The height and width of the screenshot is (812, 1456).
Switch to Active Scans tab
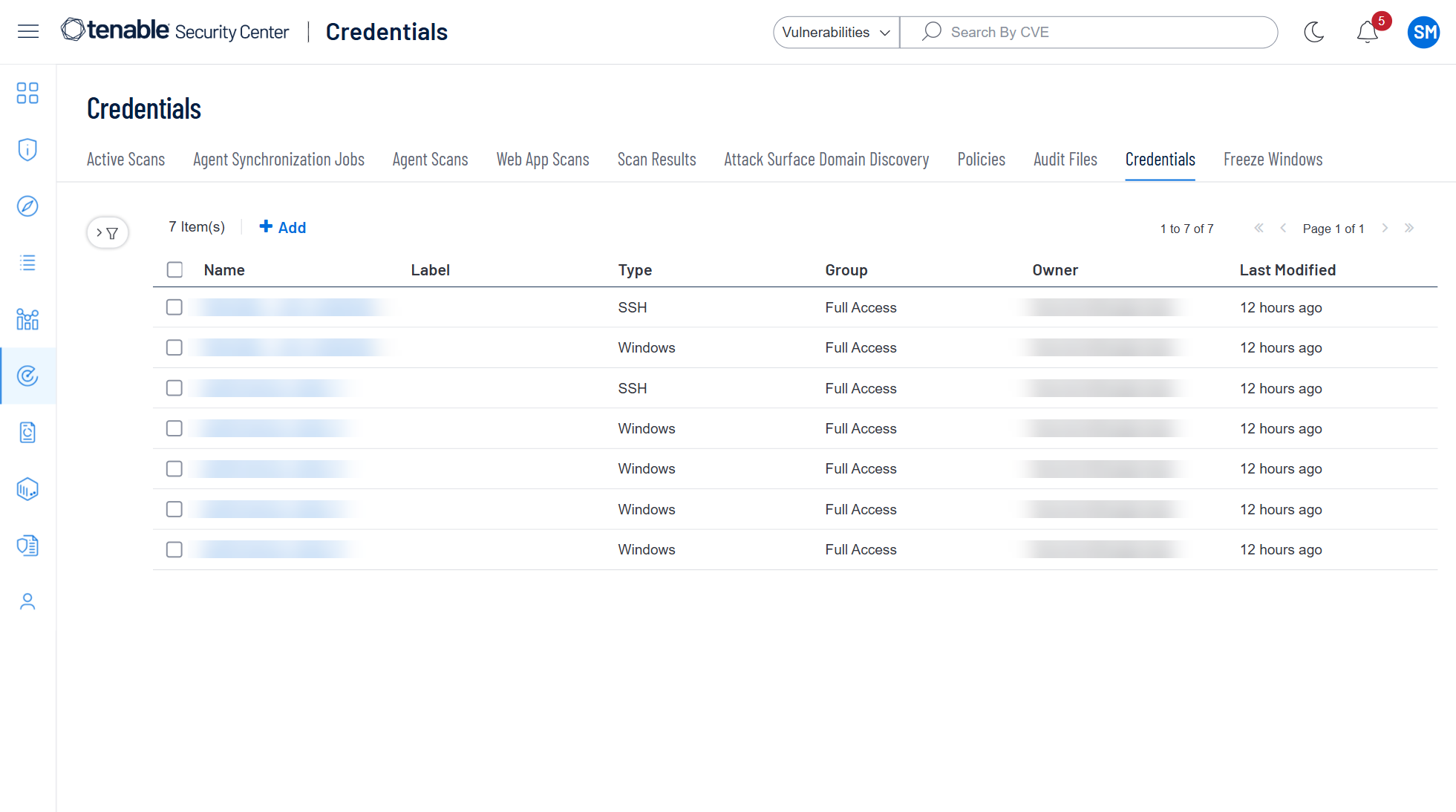coord(125,160)
